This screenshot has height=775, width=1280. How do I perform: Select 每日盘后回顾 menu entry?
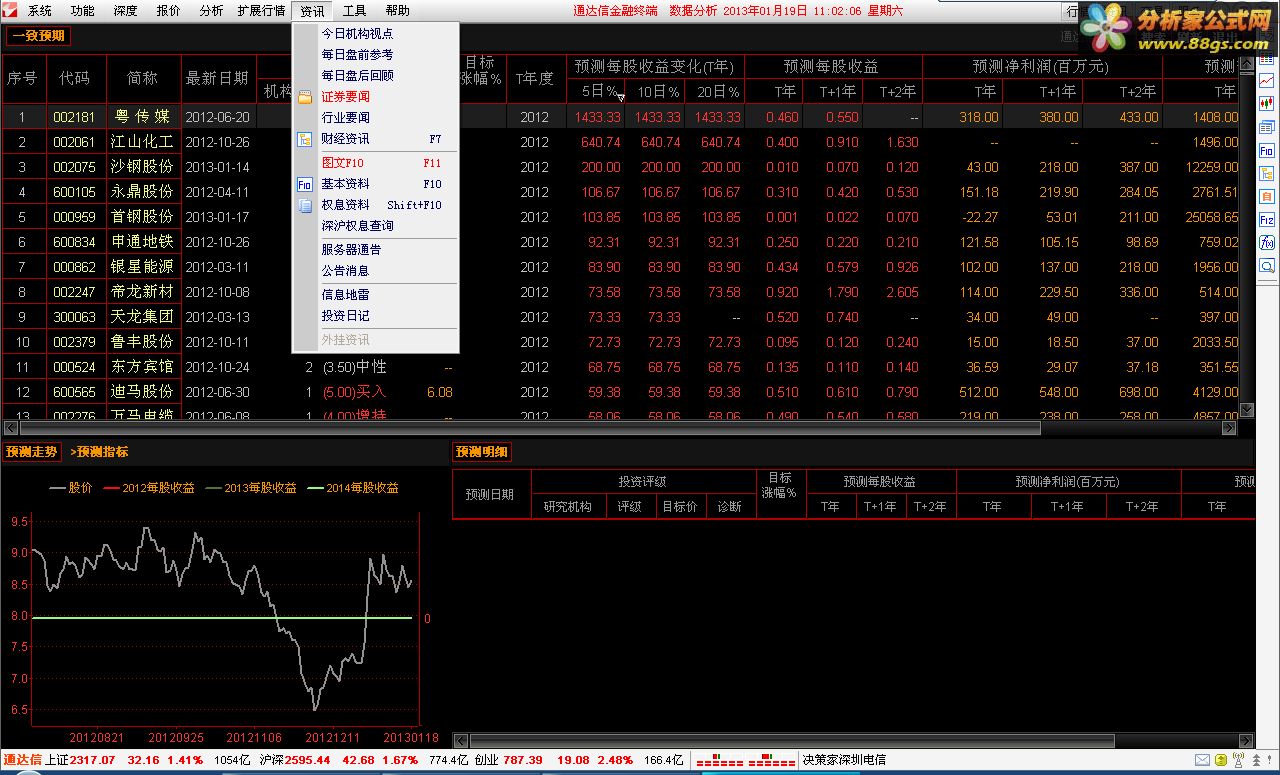[x=375, y=76]
